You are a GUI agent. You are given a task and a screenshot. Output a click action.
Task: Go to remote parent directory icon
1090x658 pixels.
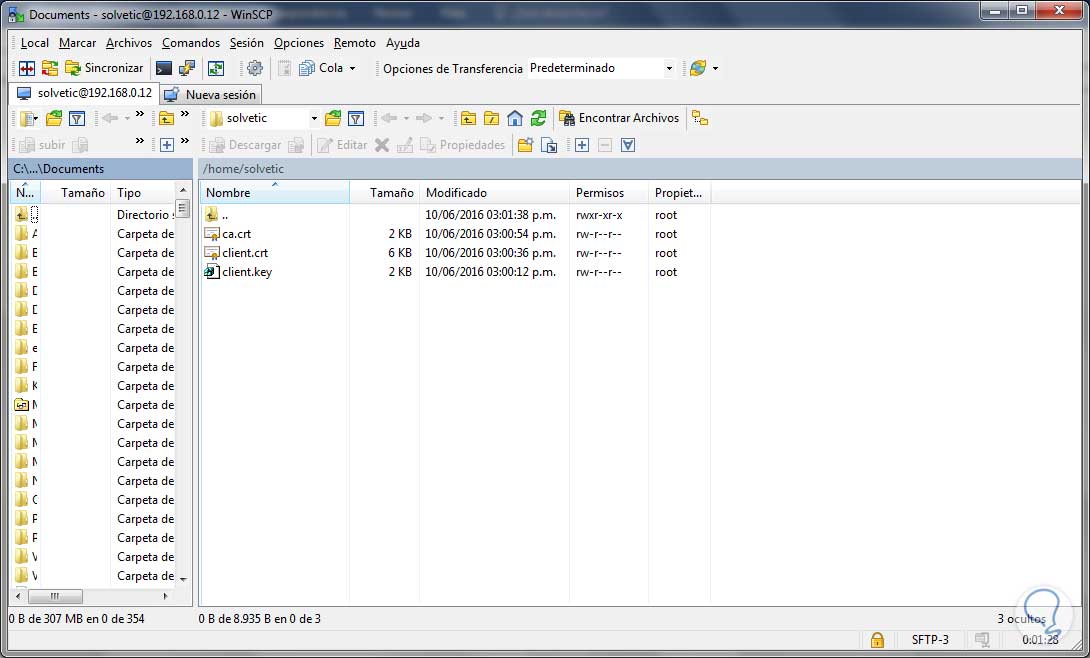(x=469, y=119)
